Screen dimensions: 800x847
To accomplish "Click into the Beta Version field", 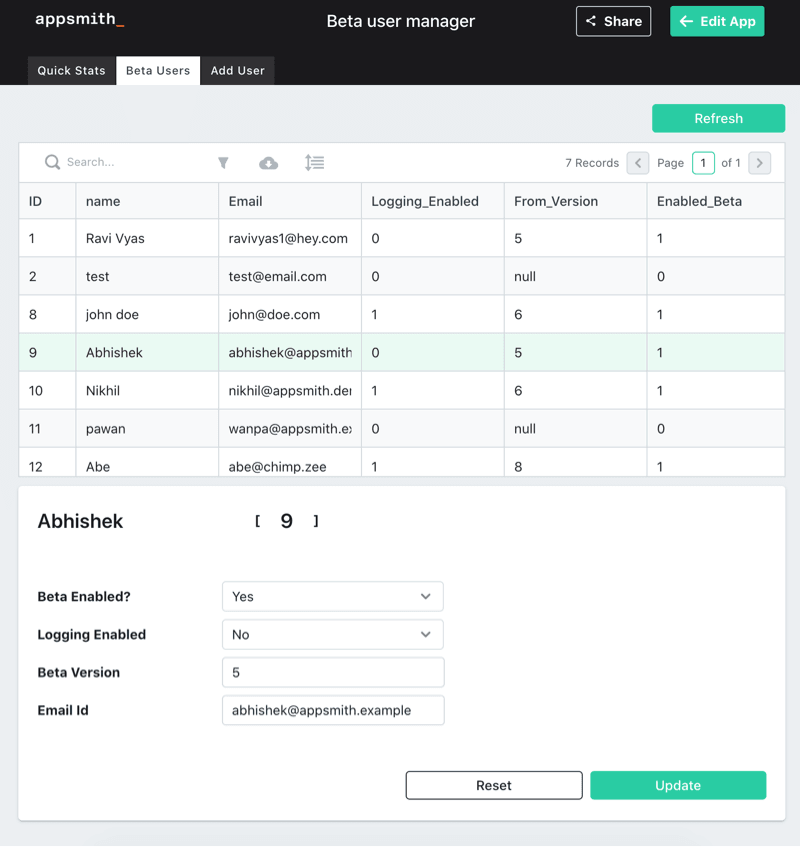I will pos(332,672).
